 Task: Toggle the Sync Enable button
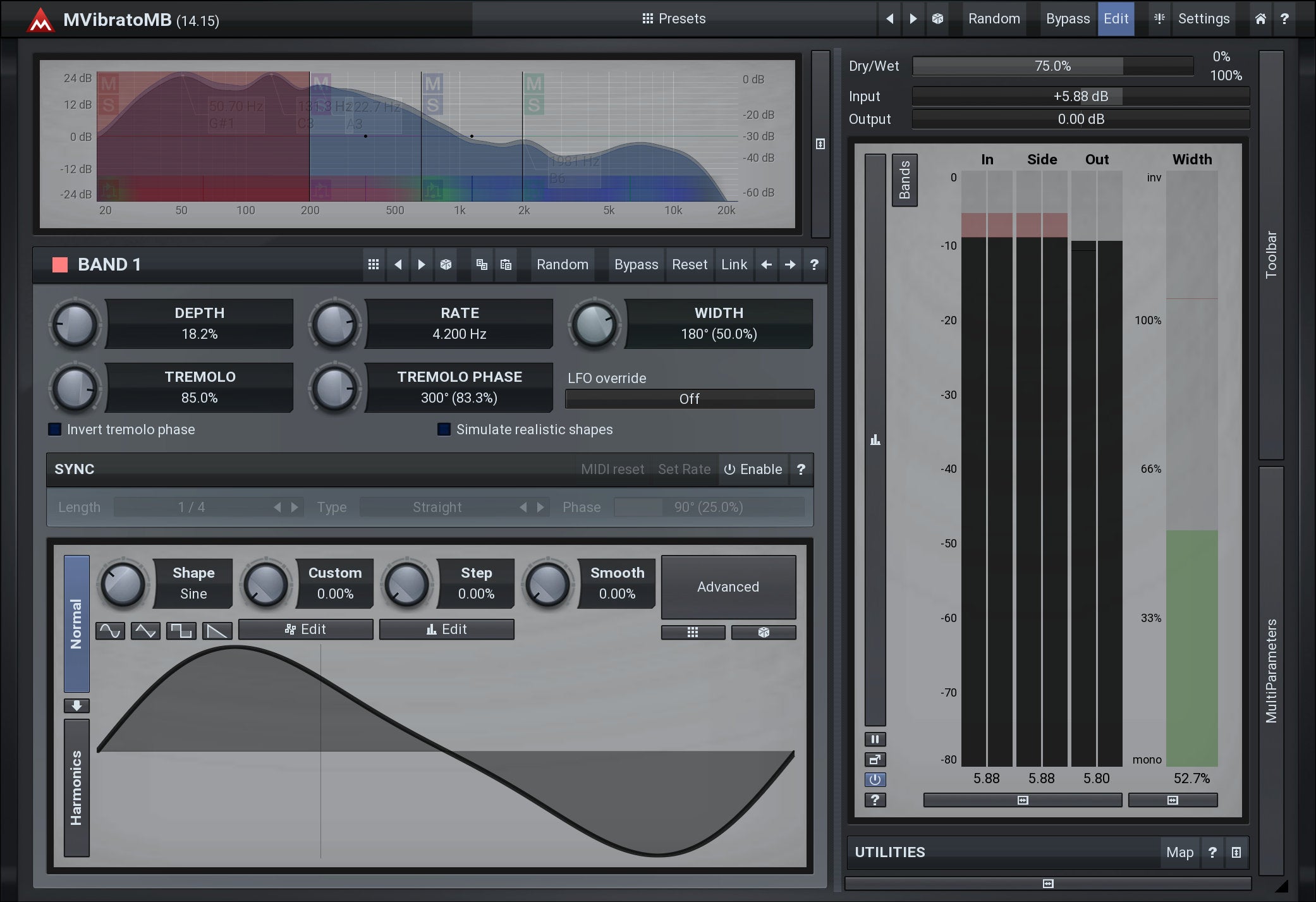[x=753, y=469]
